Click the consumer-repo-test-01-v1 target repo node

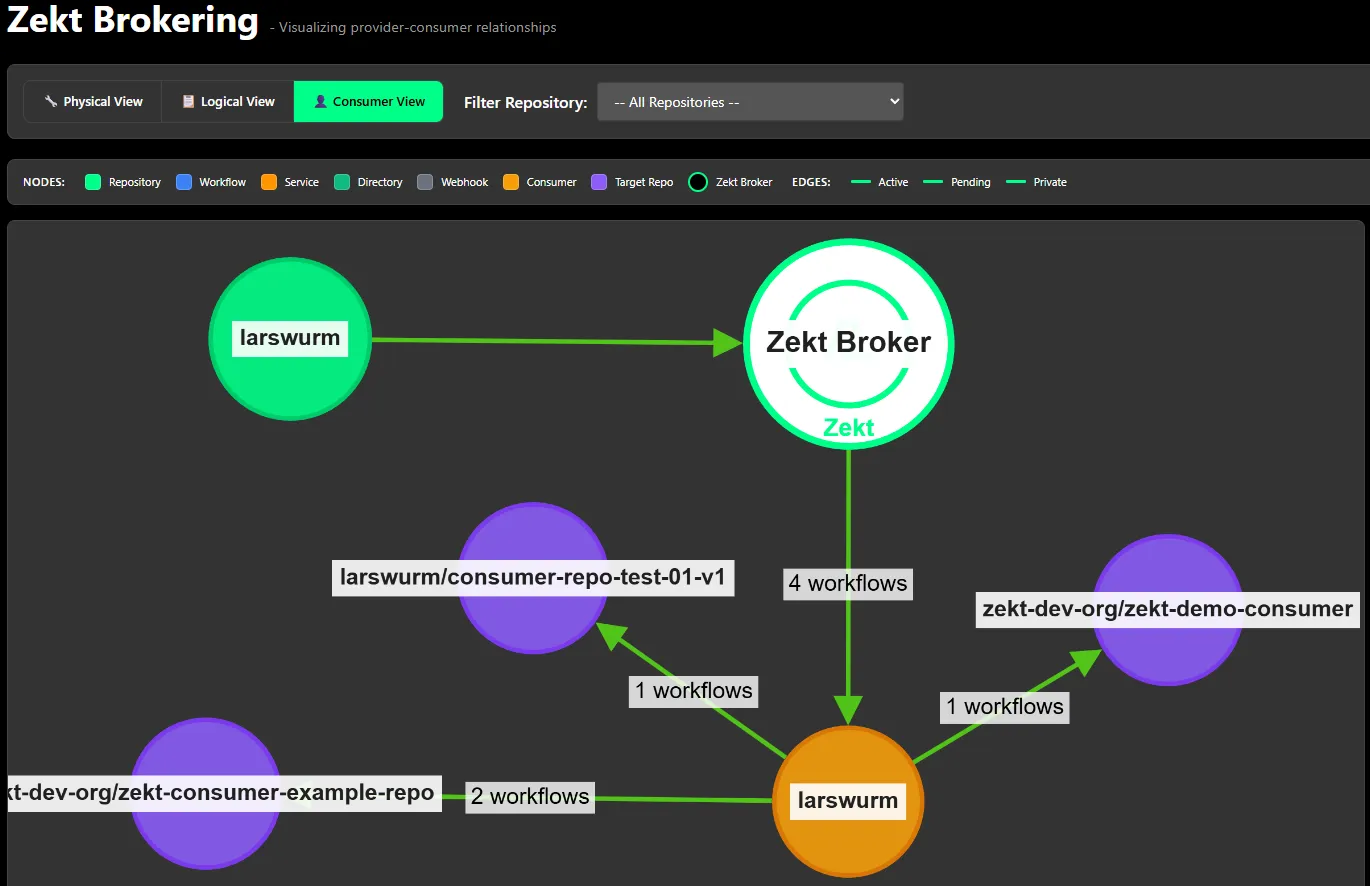click(533, 578)
